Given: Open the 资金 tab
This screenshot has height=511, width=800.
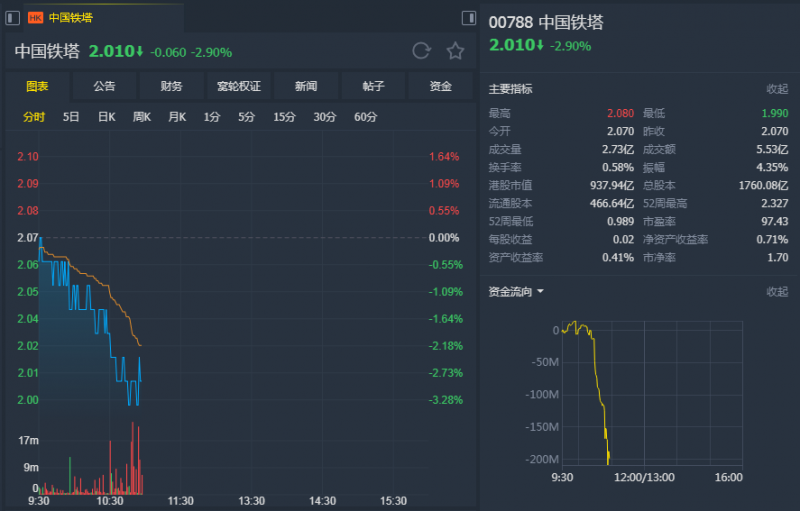Looking at the screenshot, I should [x=441, y=86].
